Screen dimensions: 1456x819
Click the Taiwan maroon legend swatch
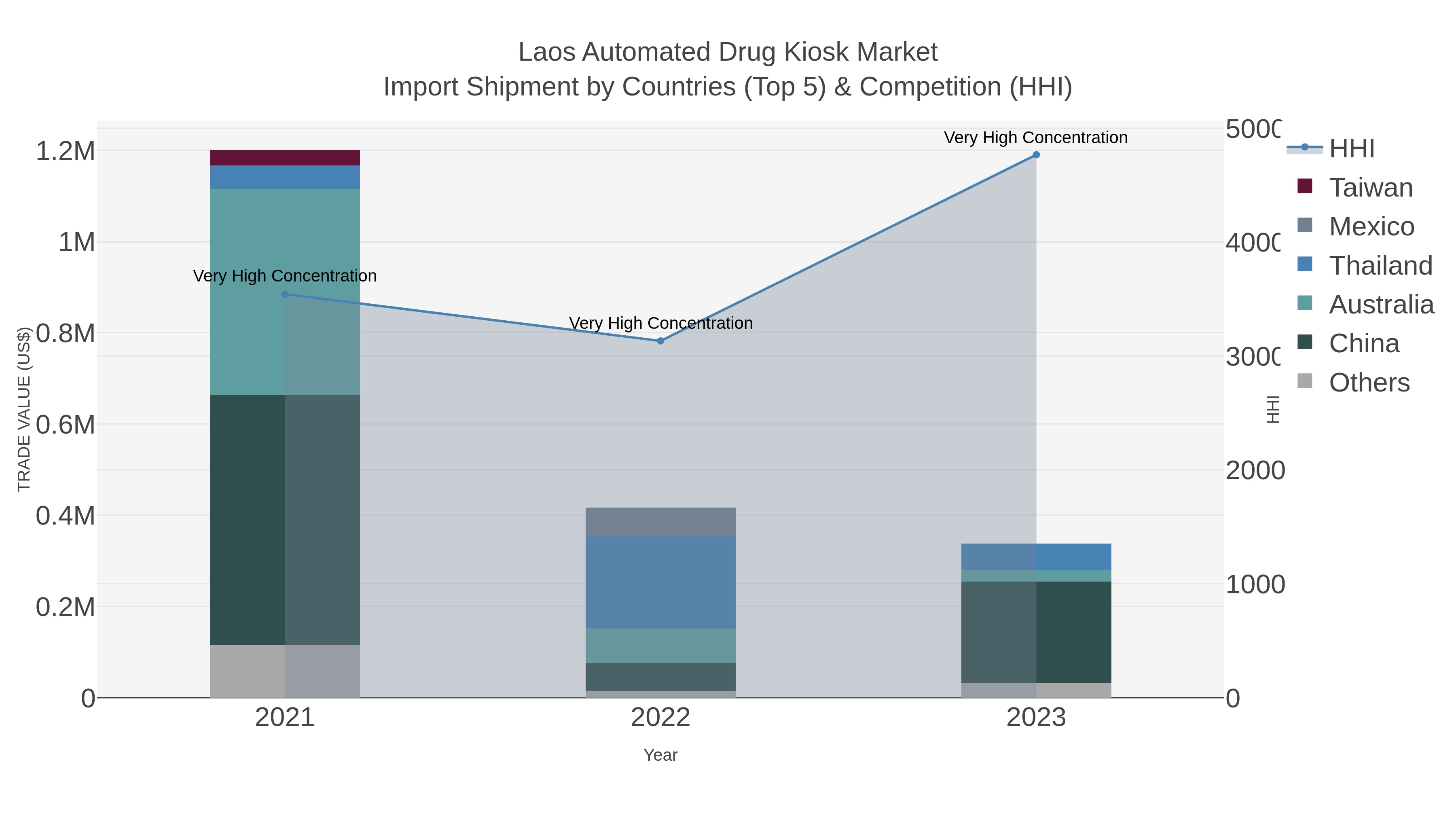[x=1304, y=185]
